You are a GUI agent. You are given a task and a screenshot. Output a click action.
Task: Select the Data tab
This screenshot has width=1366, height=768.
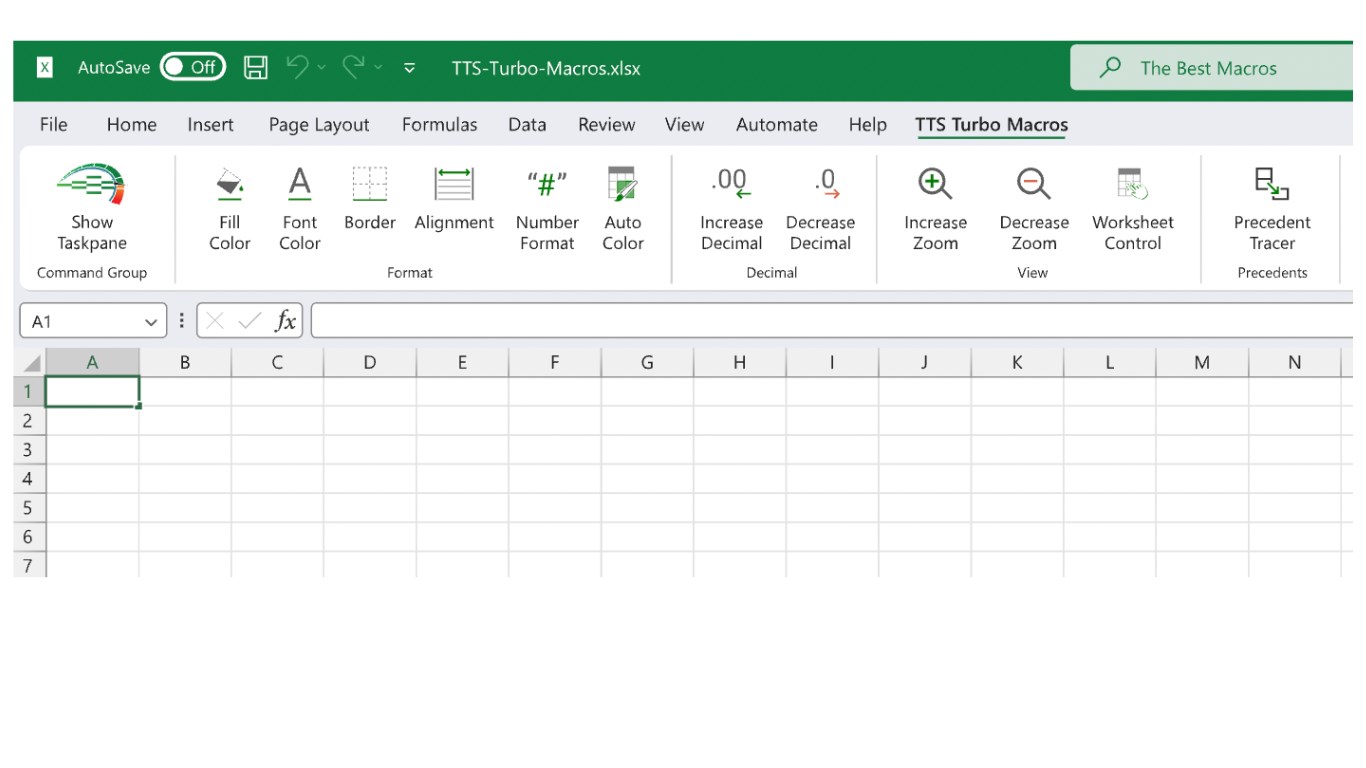click(x=527, y=125)
